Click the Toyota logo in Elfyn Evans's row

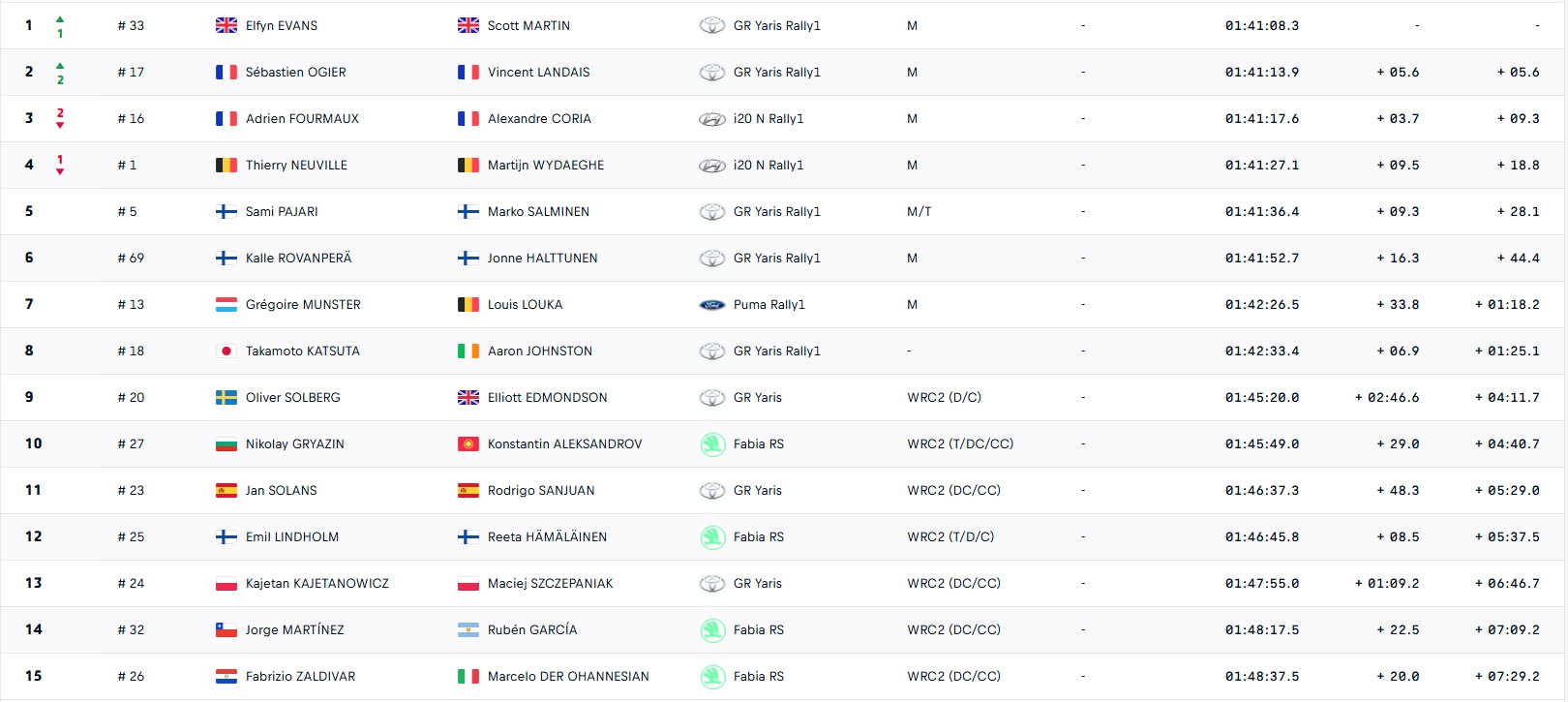coord(712,26)
